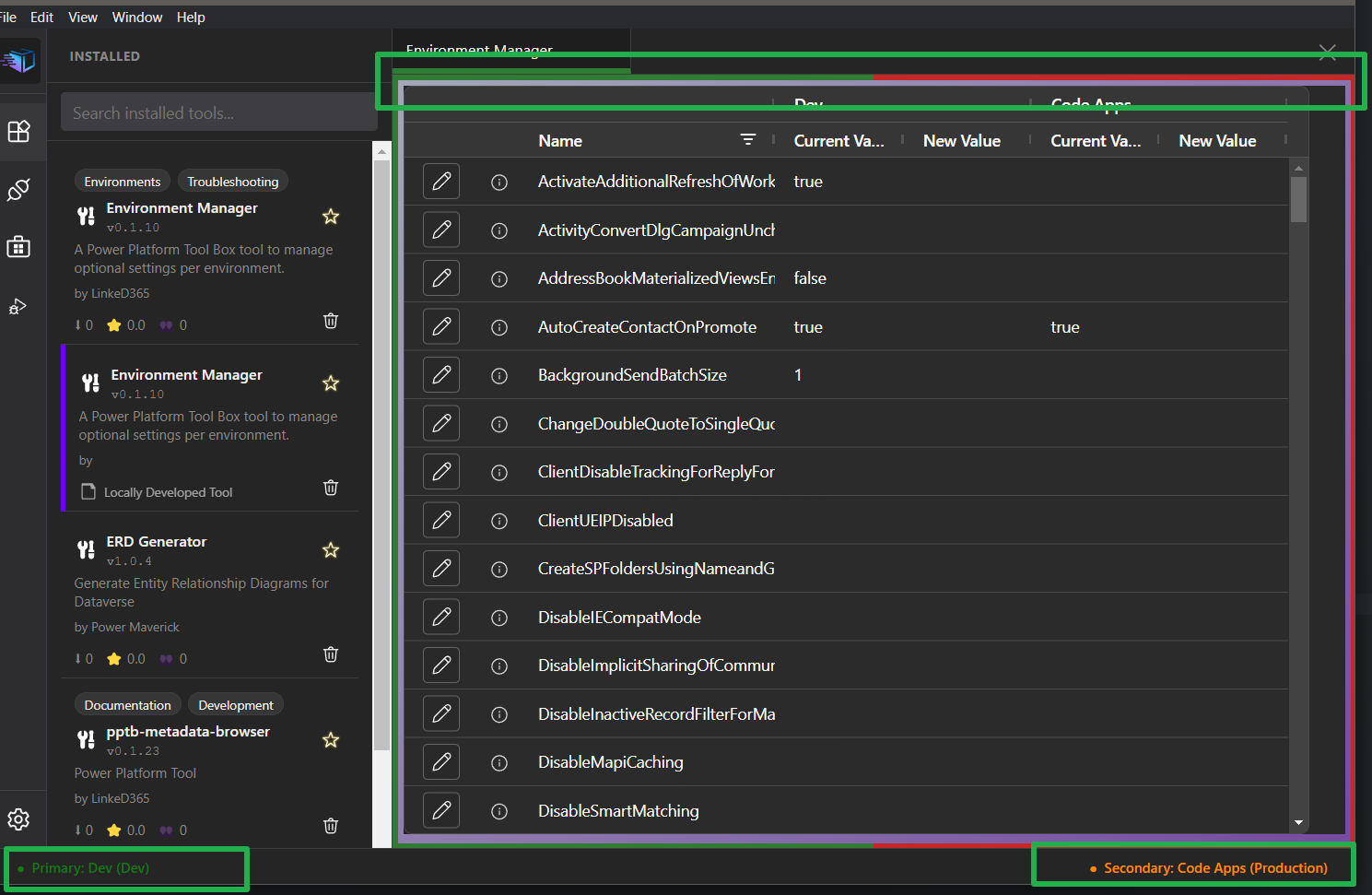Screen dimensions: 1372x895
Task: Click Secondary: Code Apps (Production) status
Action: [1214, 868]
